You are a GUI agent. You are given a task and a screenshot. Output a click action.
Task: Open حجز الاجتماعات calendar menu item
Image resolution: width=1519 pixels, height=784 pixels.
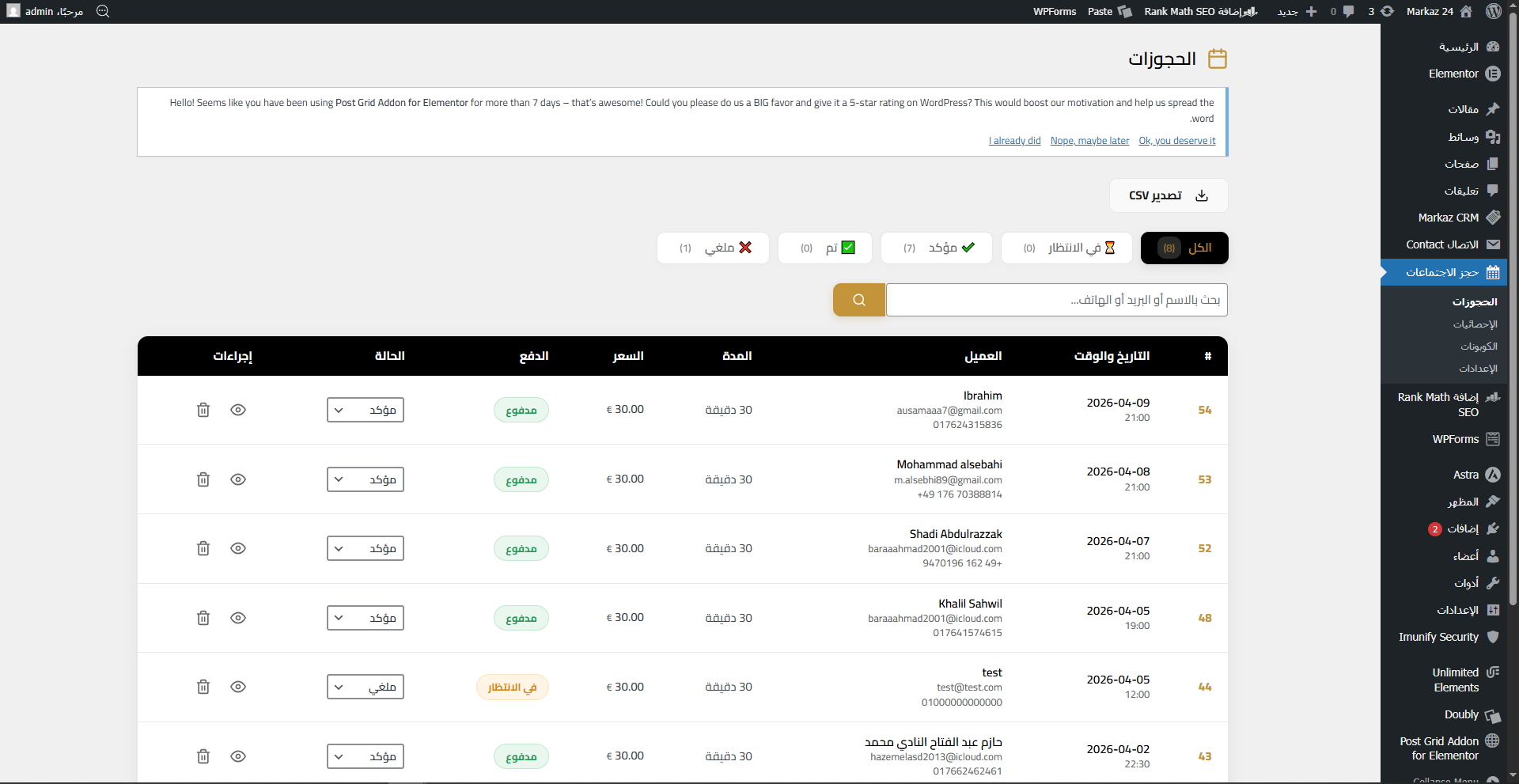click(x=1444, y=272)
